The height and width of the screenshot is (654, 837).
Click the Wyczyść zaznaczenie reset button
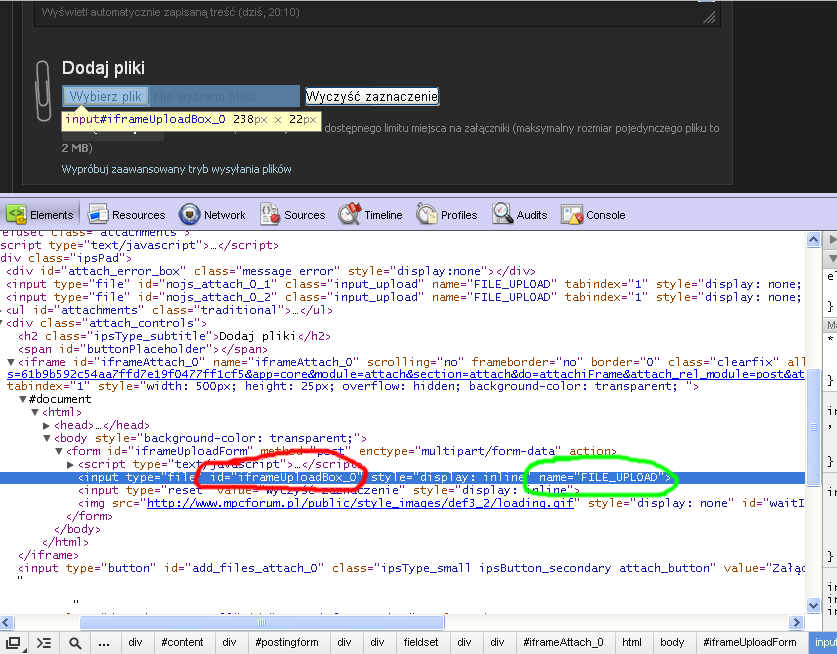pyautogui.click(x=372, y=97)
